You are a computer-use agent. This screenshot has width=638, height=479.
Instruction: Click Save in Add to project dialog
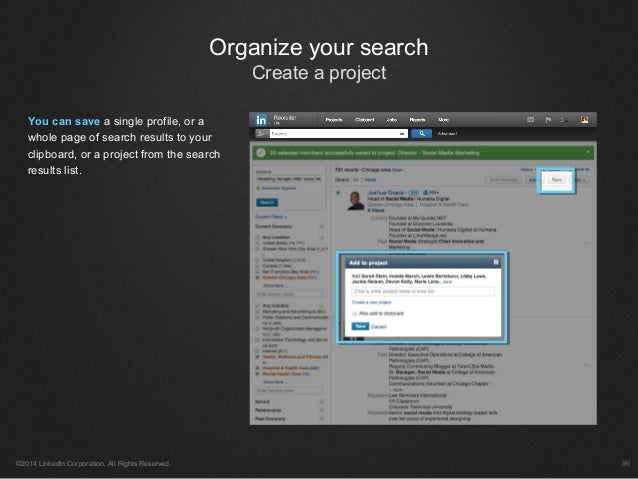(360, 326)
